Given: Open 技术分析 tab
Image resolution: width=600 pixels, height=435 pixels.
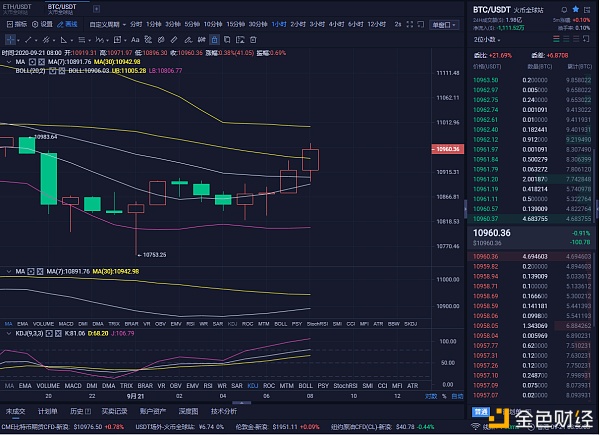Looking at the screenshot, I should click(224, 411).
